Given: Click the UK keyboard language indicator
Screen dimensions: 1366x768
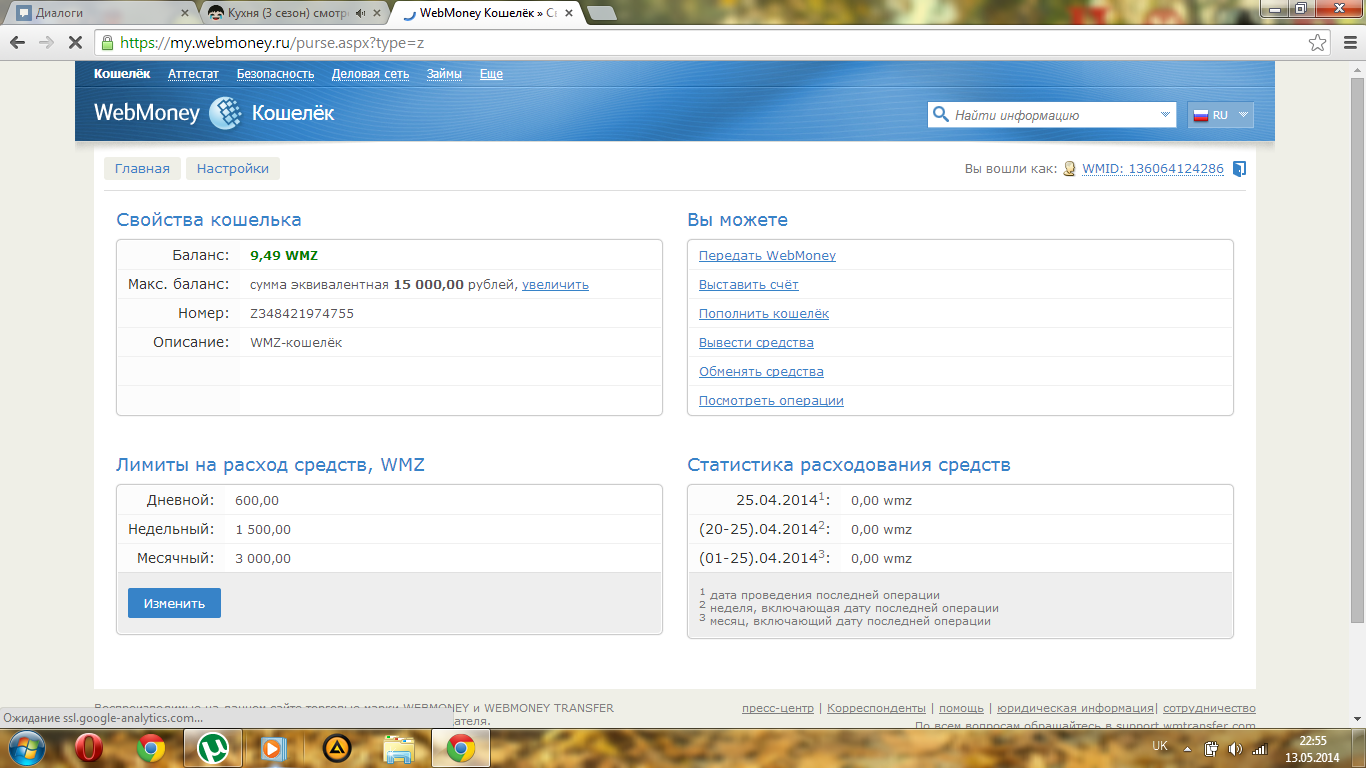Looking at the screenshot, I should [1160, 747].
